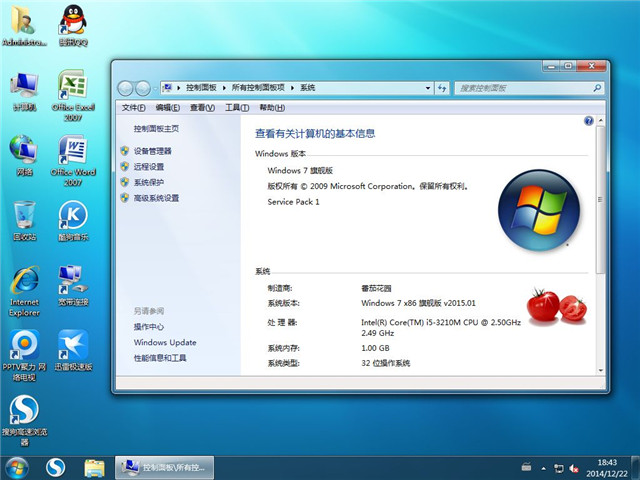This screenshot has width=640, height=480.
Task: Open Office Excel 2007 desktop shortcut
Action: click(x=73, y=96)
